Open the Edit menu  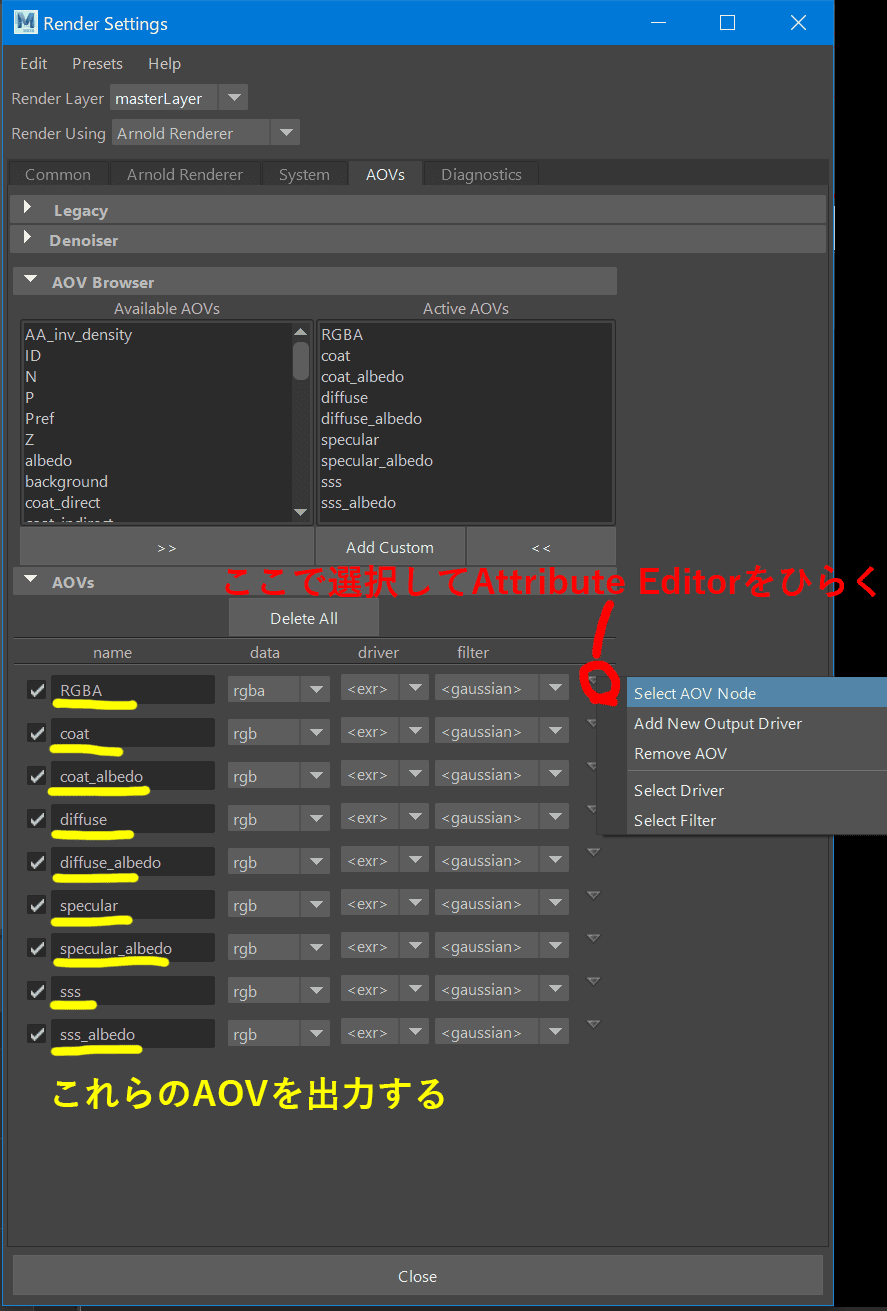(x=34, y=63)
